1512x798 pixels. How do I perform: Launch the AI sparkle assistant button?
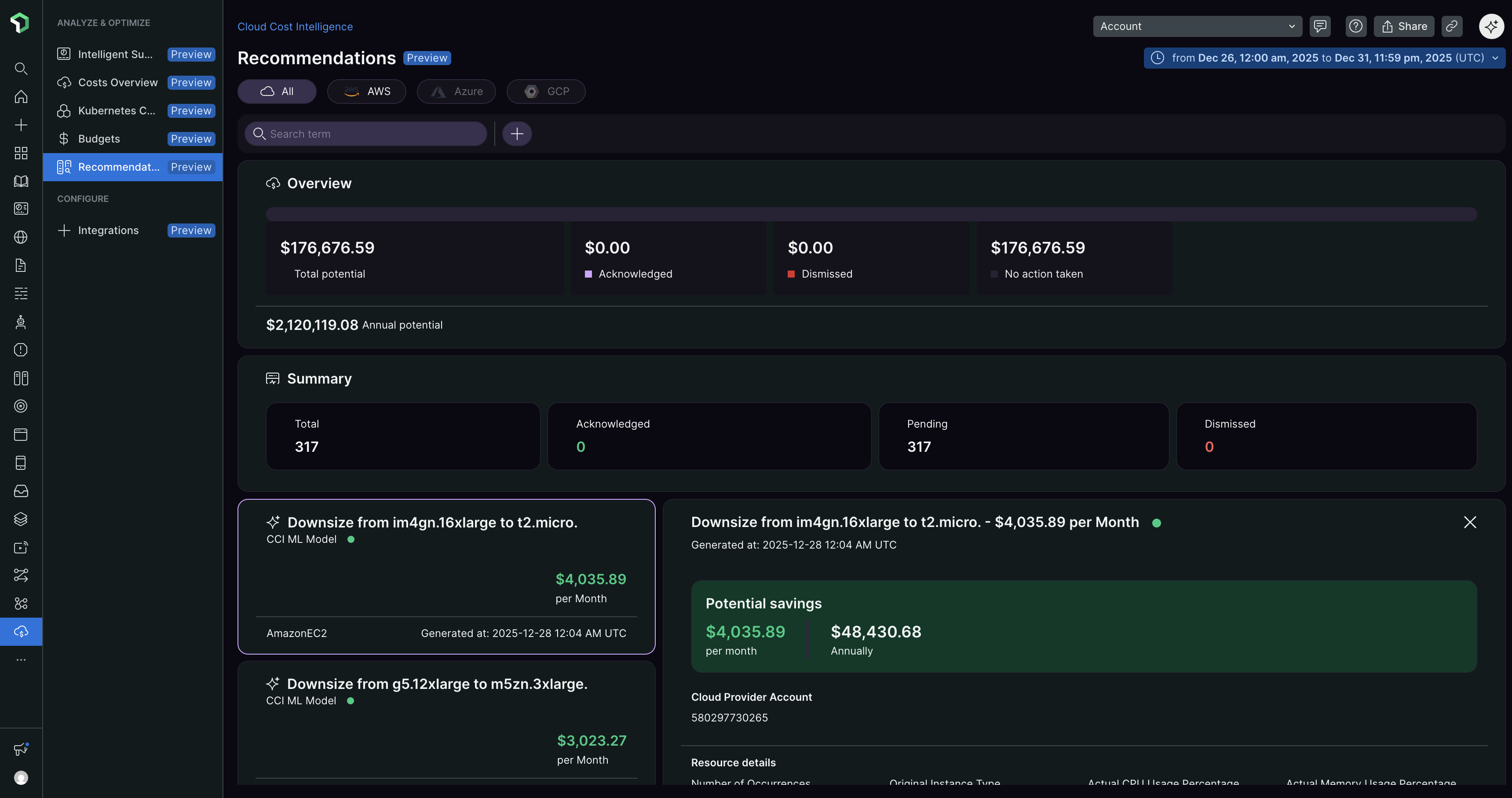[1491, 26]
